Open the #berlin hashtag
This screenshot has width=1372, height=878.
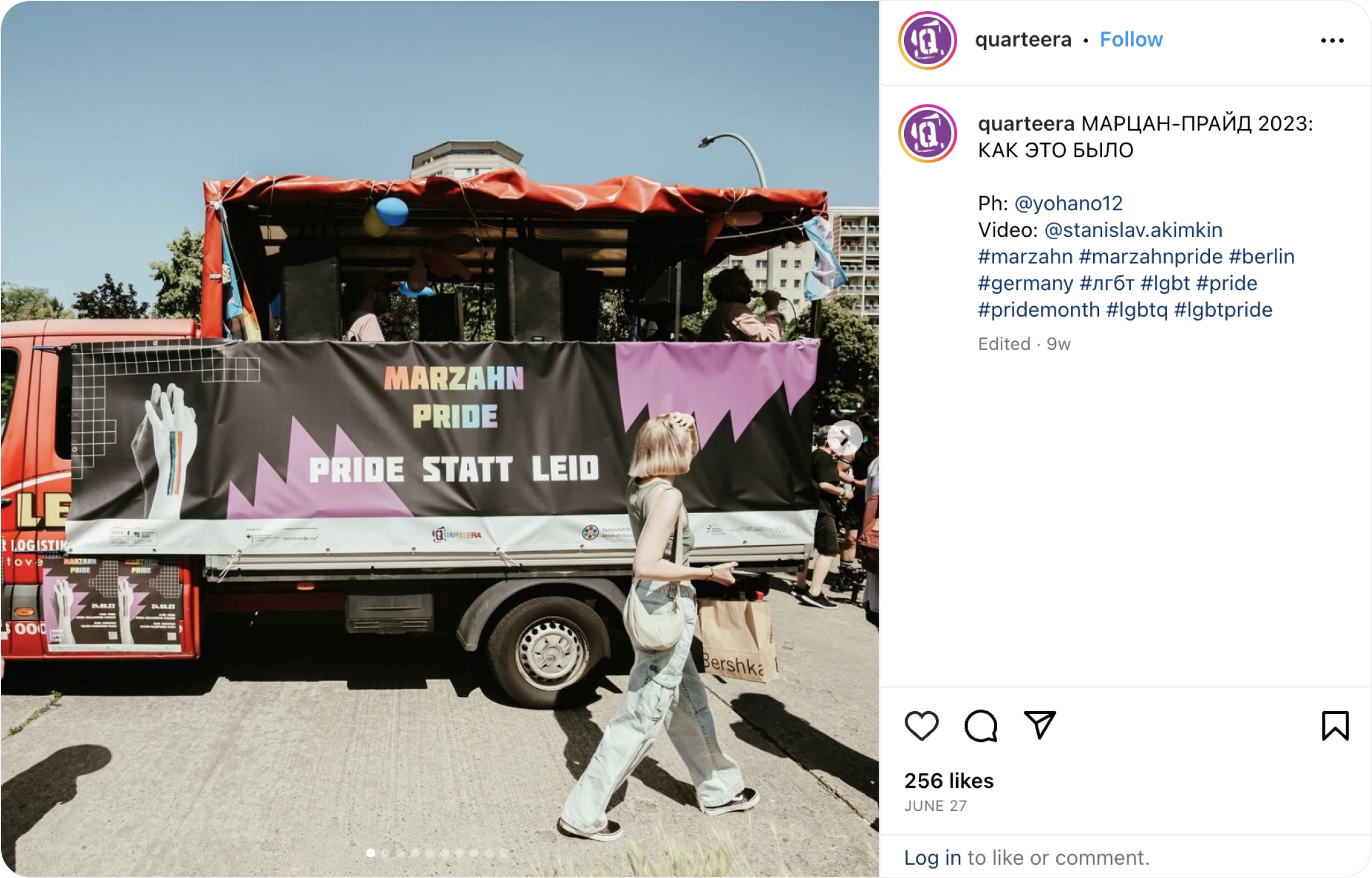(x=1261, y=256)
